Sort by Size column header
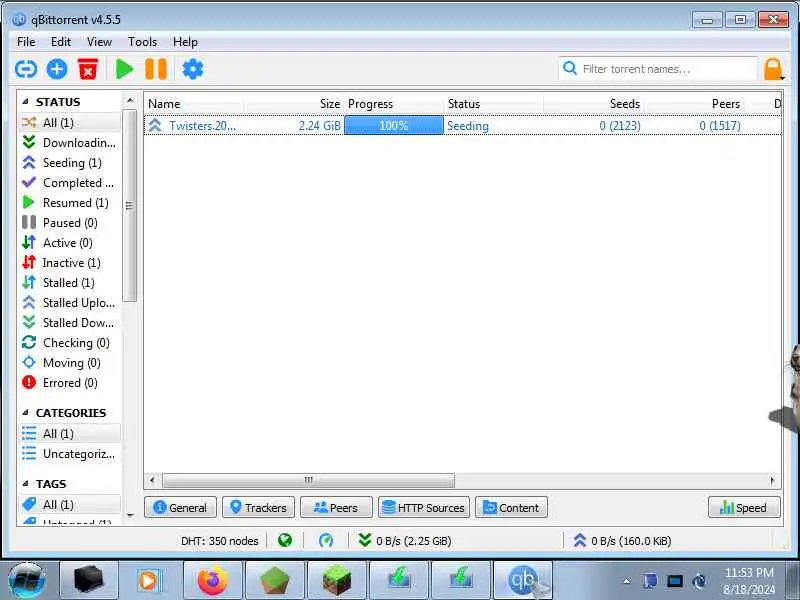Screen dimensions: 800x600 tap(293, 104)
